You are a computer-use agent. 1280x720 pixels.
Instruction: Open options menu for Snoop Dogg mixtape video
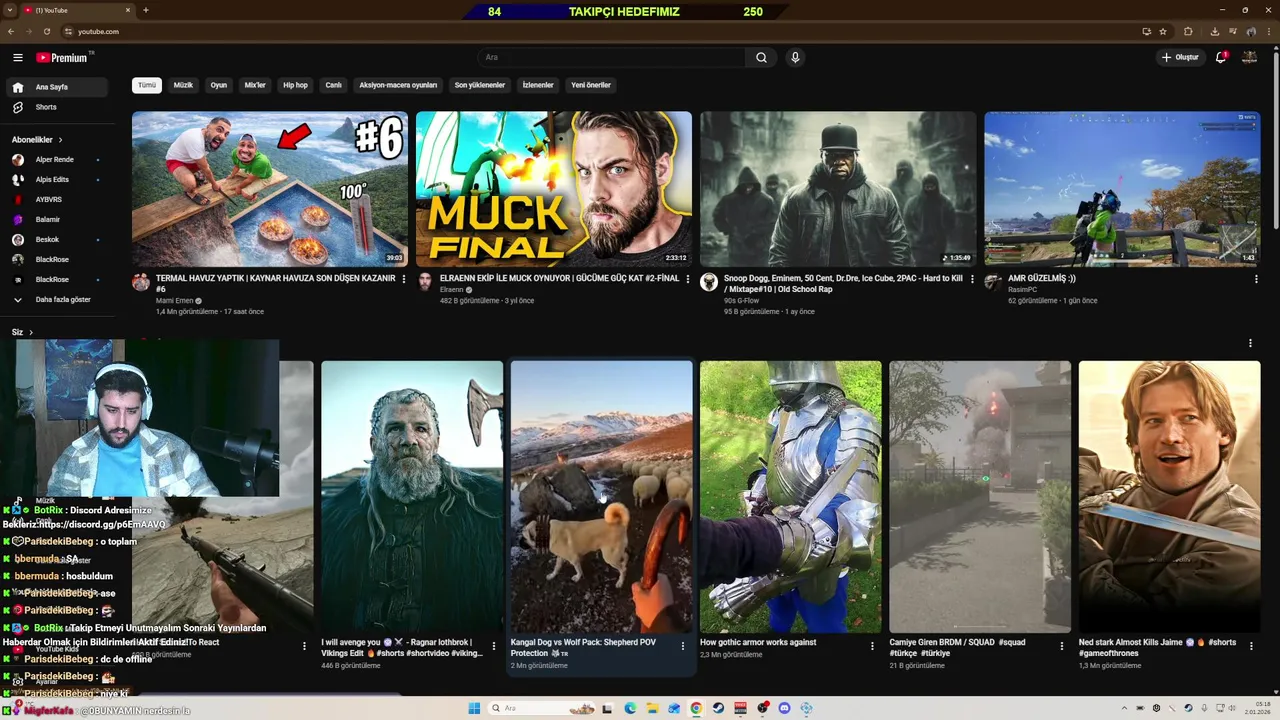point(972,279)
